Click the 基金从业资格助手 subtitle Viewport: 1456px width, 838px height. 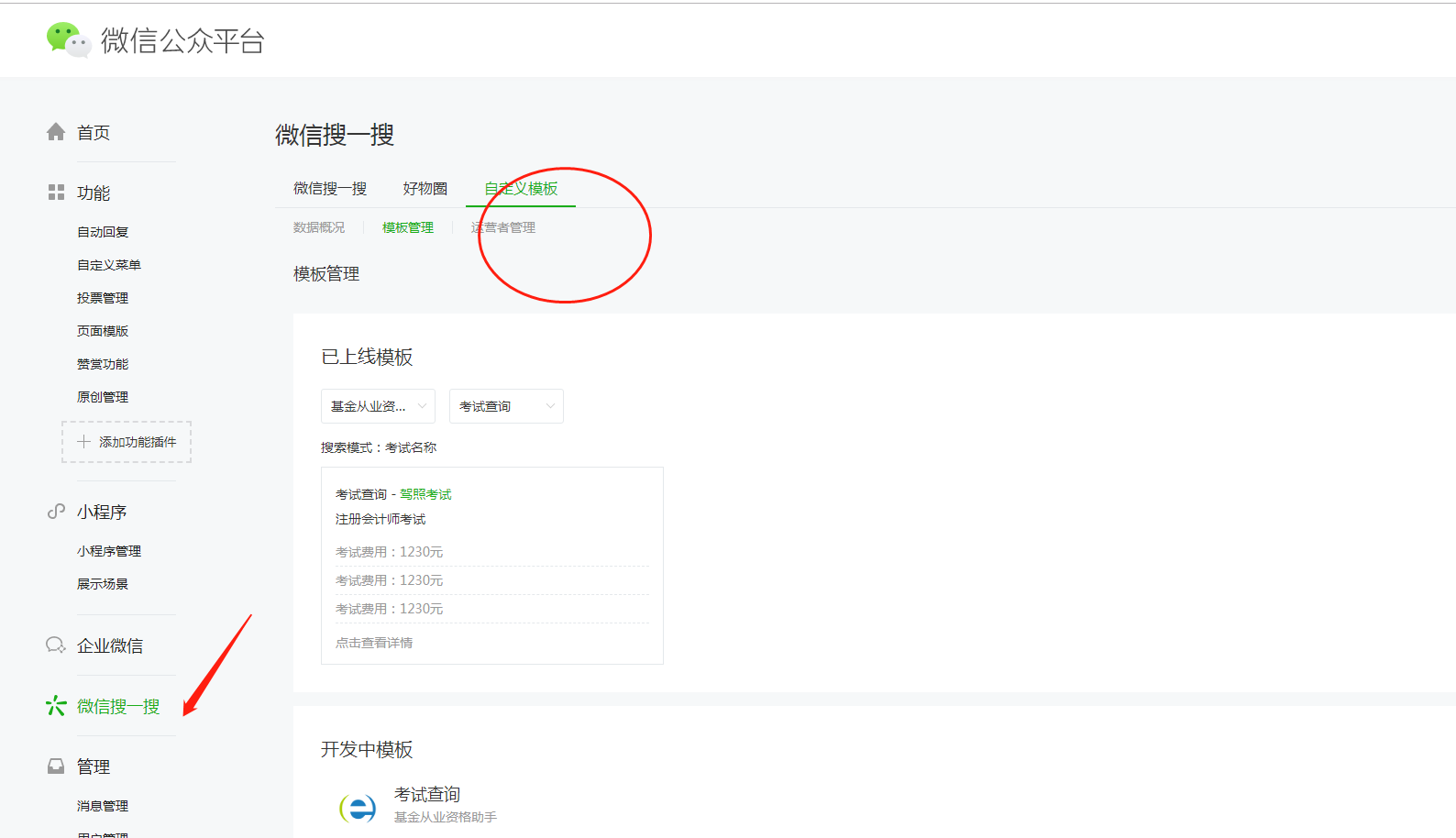coord(446,817)
